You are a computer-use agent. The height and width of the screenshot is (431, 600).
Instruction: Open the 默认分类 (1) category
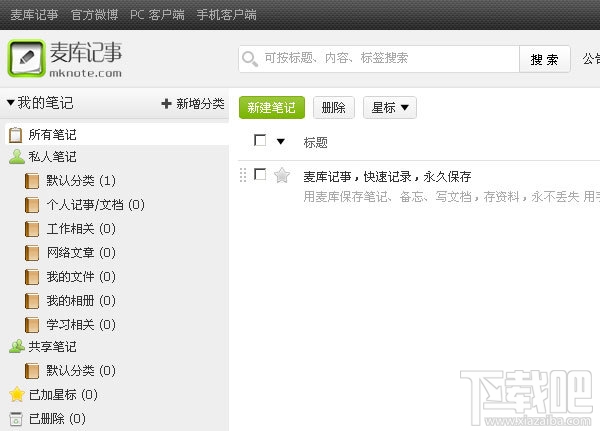pos(81,181)
